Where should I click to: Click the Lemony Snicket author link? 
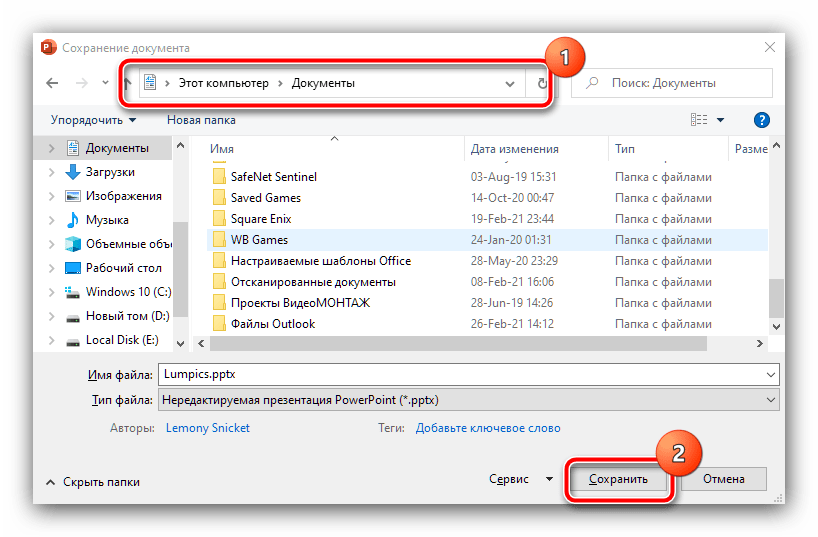tap(207, 428)
